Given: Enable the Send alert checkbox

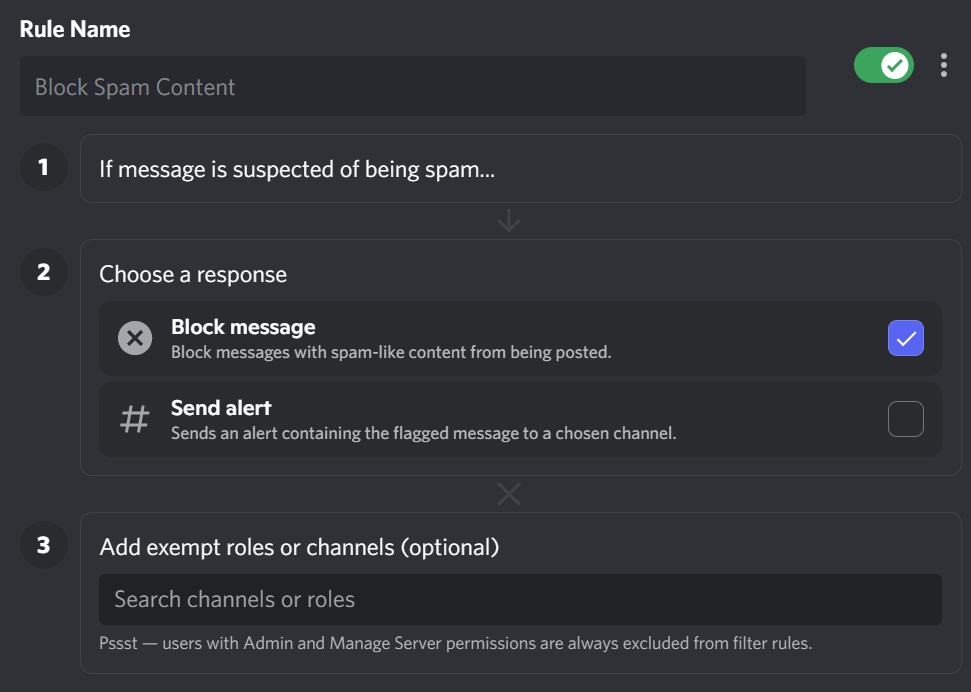Looking at the screenshot, I should [905, 420].
